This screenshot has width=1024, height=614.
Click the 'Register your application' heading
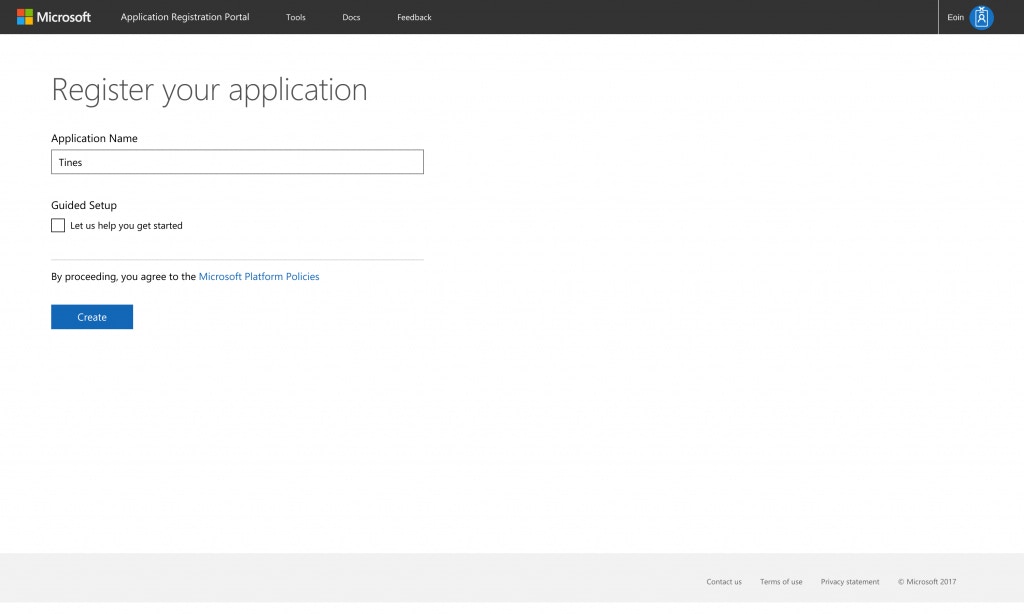[209, 90]
